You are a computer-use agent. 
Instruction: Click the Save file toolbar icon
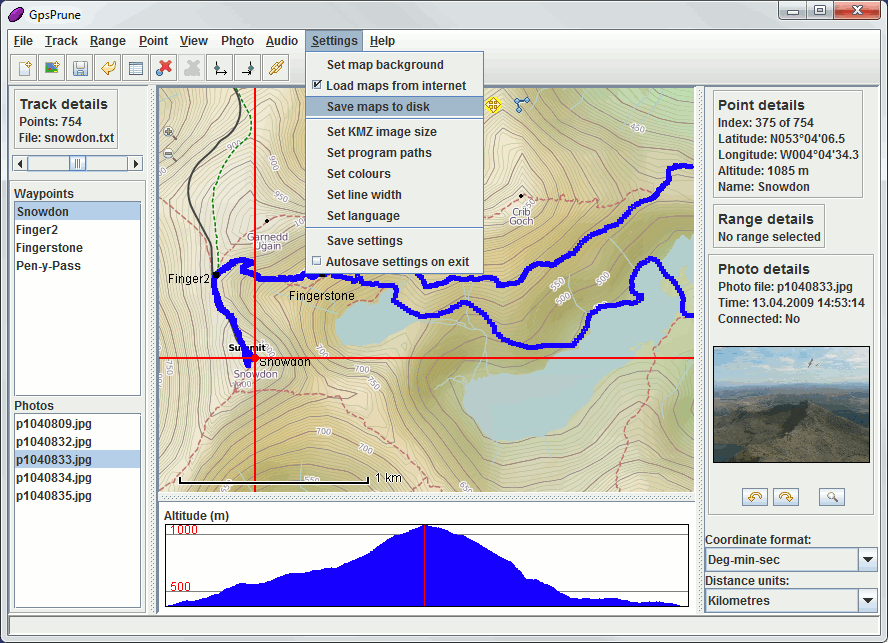pyautogui.click(x=79, y=68)
